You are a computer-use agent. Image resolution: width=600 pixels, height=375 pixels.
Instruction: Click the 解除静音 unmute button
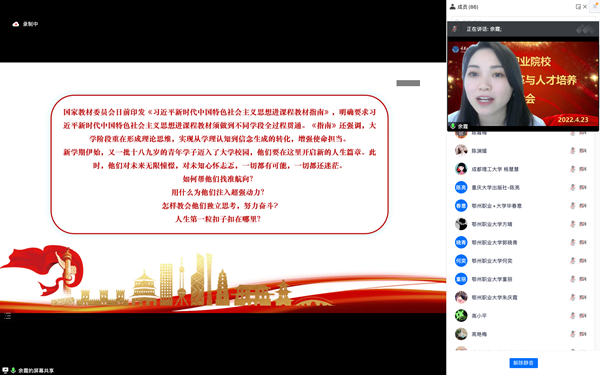pyautogui.click(x=523, y=363)
